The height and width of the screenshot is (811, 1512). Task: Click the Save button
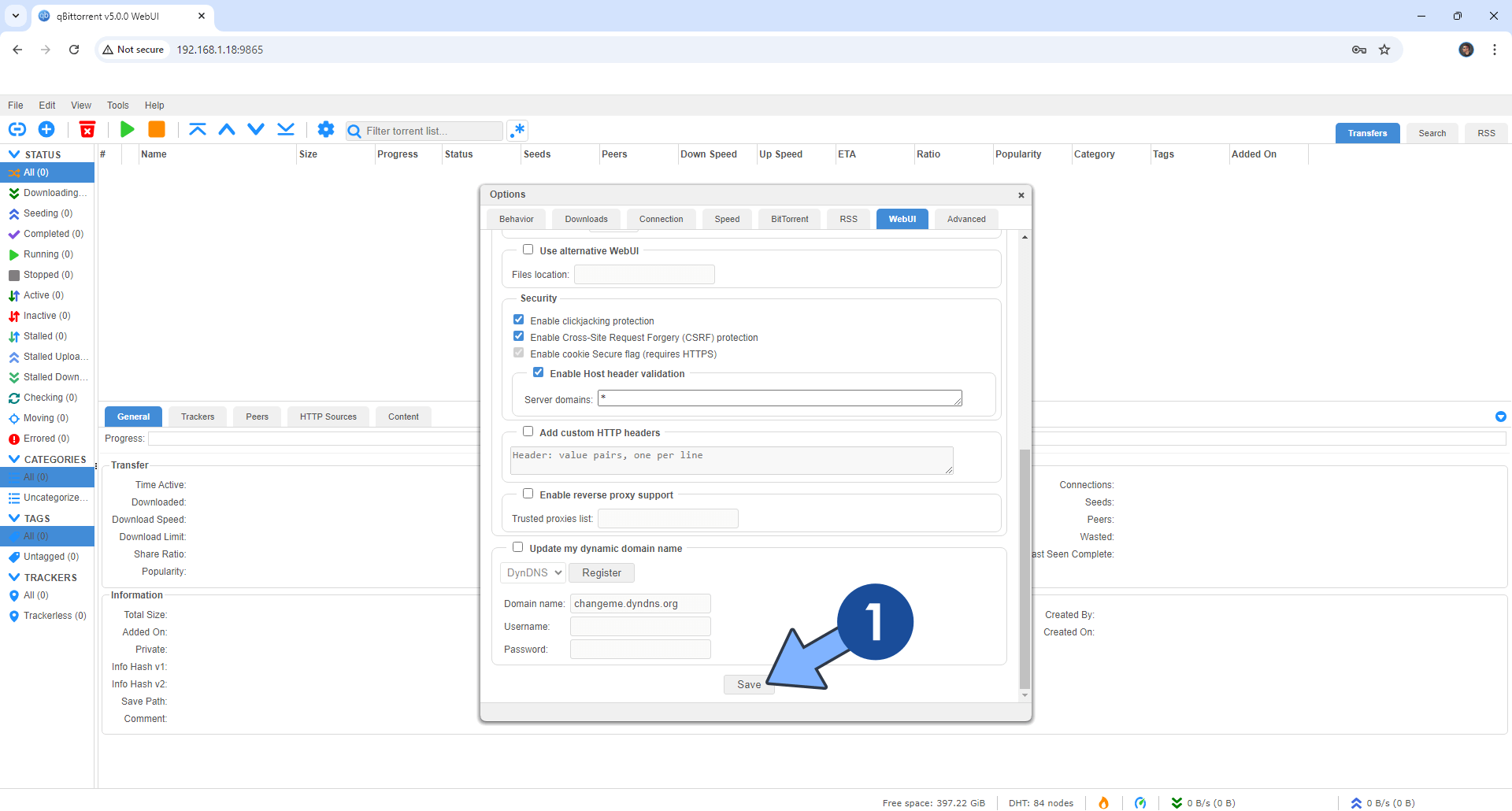[x=749, y=684]
